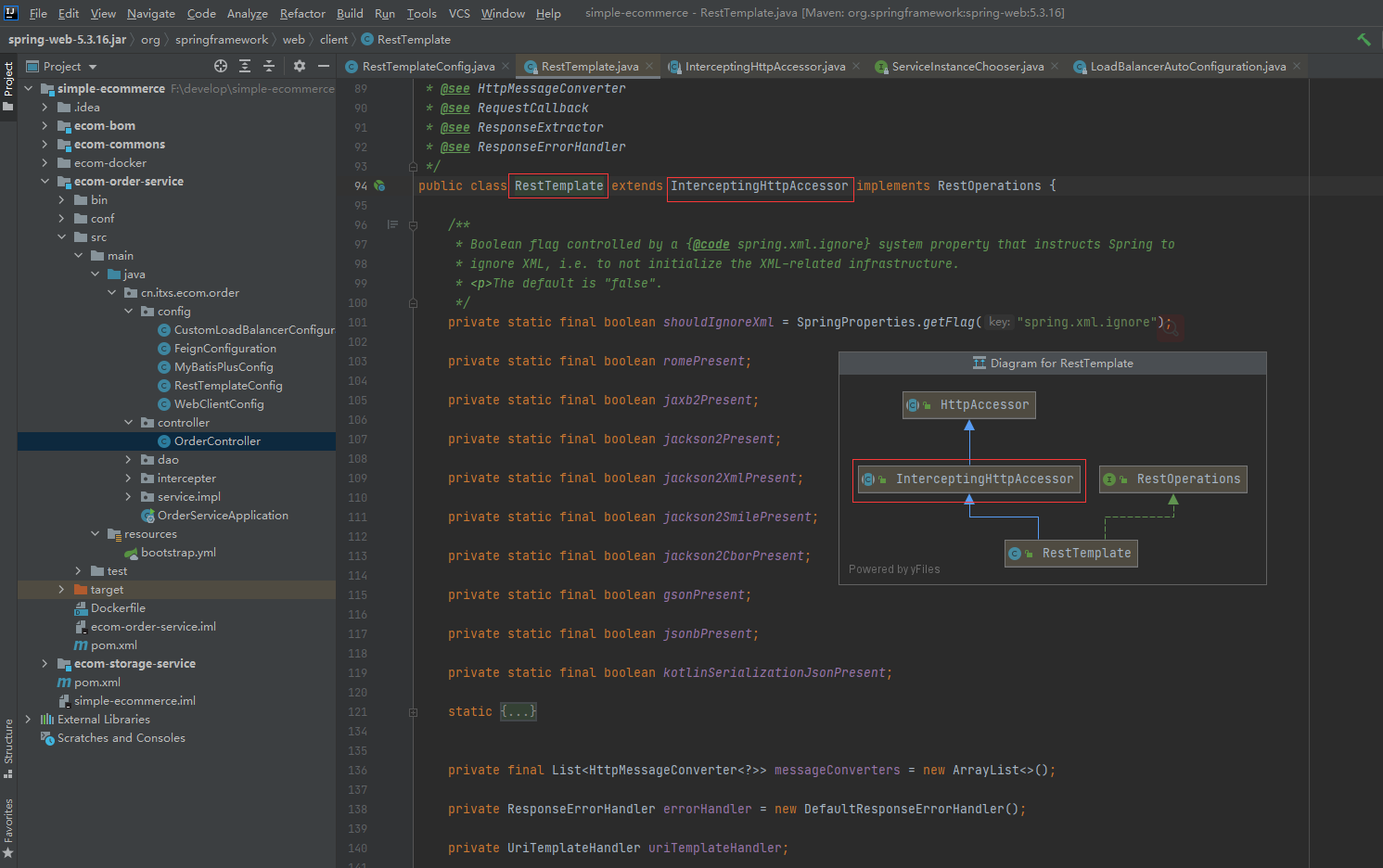Click HttpAccessor node in diagram
1383x868 pixels.
click(969, 404)
